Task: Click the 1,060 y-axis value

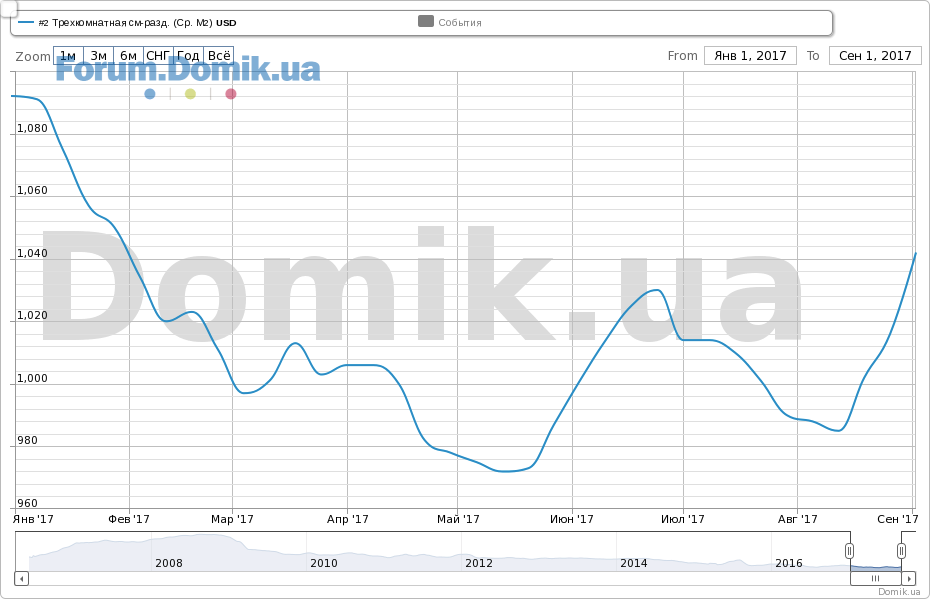Action: point(32,191)
